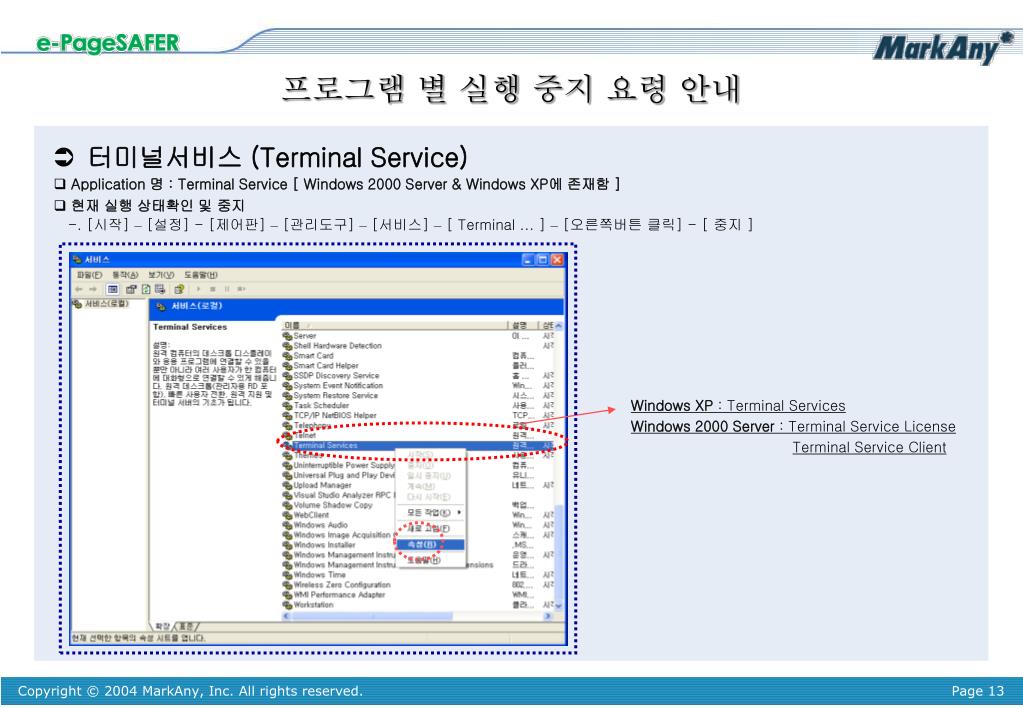Viewport: 1023px width, 708px height.
Task: Click the e-PageSAFER logo
Action: pos(108,43)
